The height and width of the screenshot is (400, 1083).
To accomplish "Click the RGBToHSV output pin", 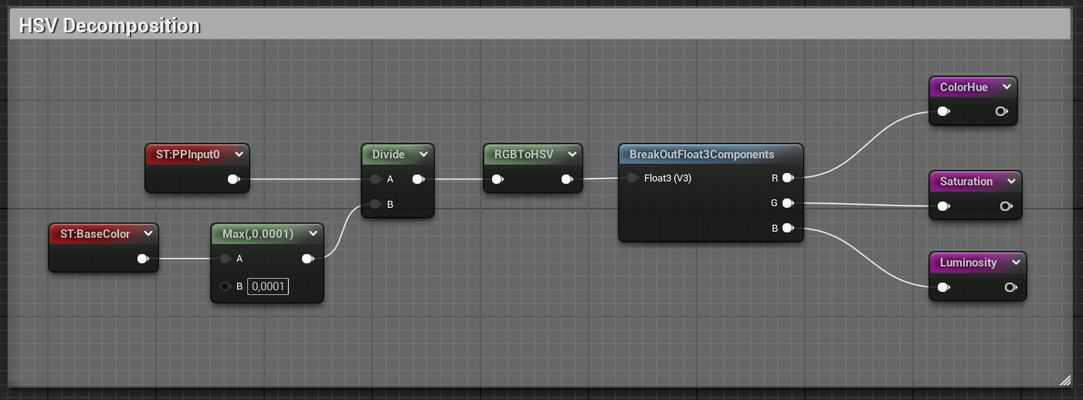I will [567, 180].
